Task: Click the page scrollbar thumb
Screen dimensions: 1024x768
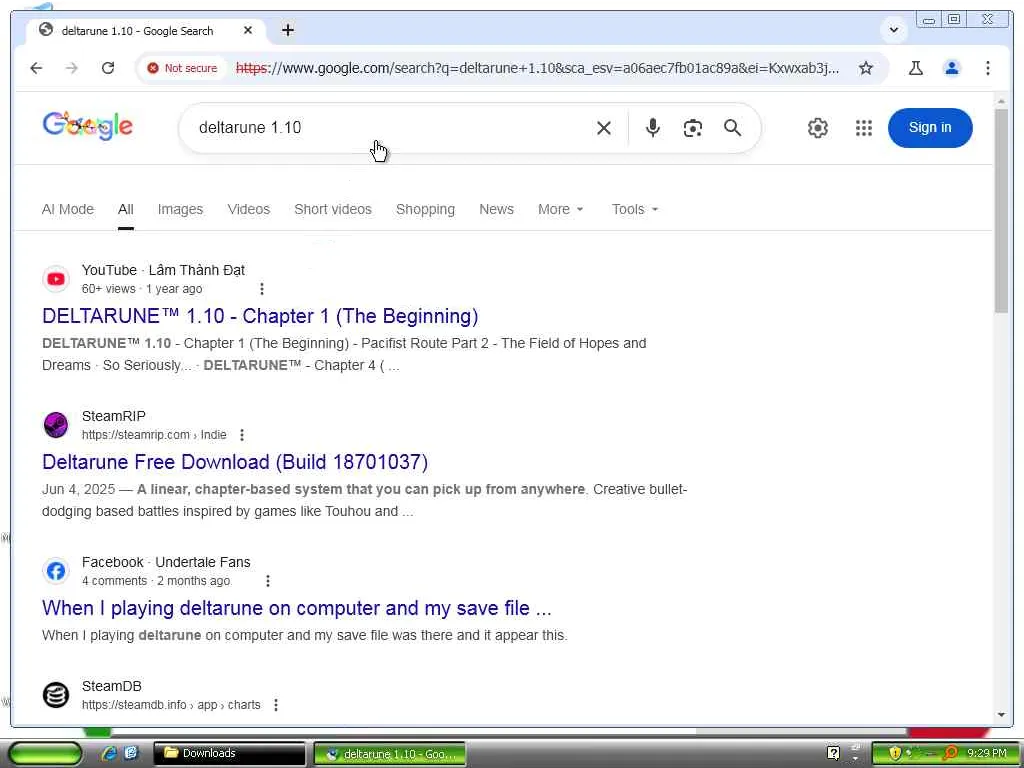Action: click(x=1001, y=210)
